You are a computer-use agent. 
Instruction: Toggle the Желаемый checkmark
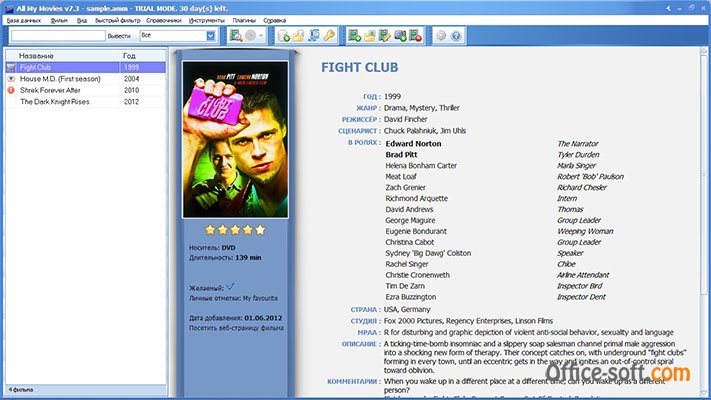tap(230, 287)
